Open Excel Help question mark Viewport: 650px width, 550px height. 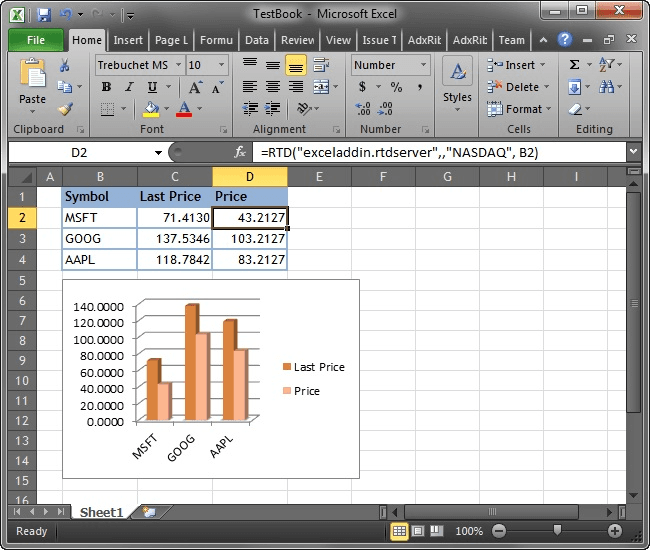565,40
